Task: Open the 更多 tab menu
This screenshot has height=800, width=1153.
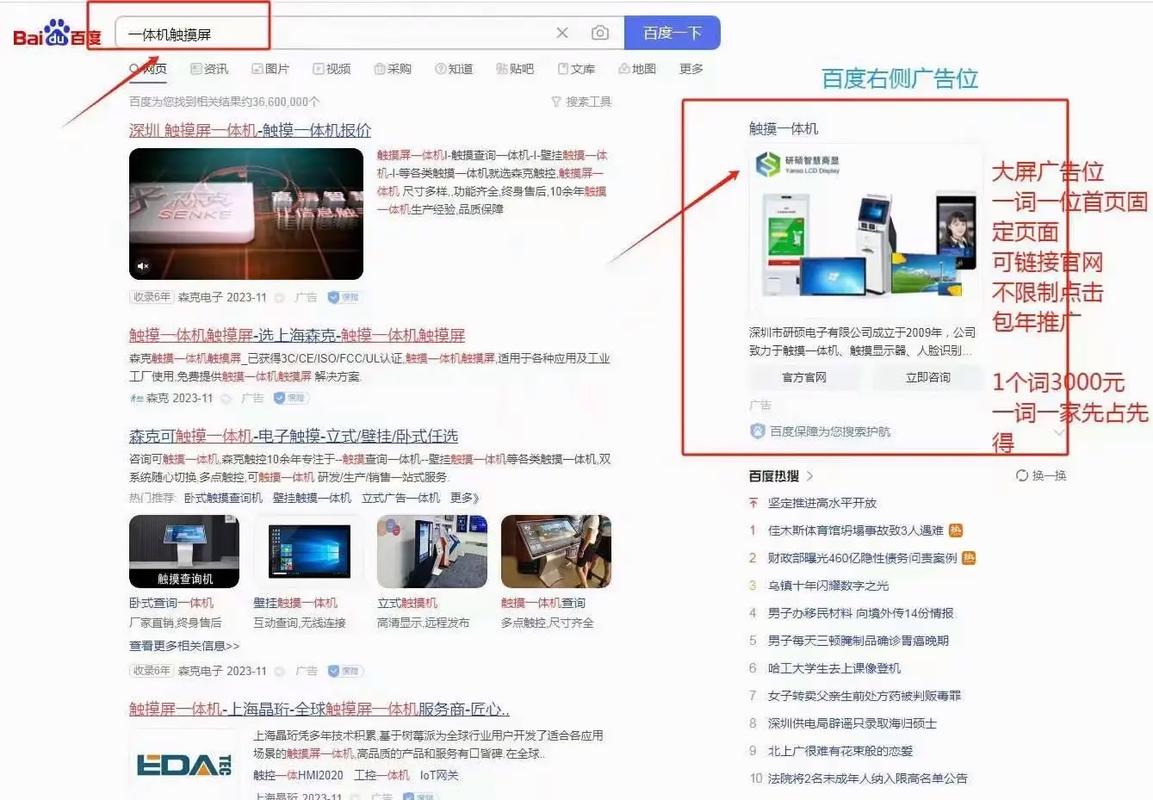Action: (691, 68)
